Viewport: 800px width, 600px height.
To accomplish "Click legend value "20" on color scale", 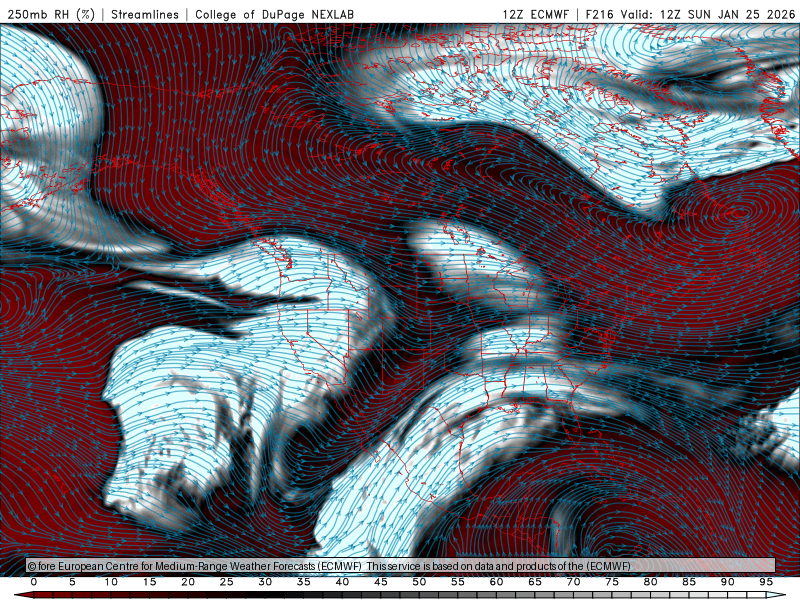I will tap(188, 582).
